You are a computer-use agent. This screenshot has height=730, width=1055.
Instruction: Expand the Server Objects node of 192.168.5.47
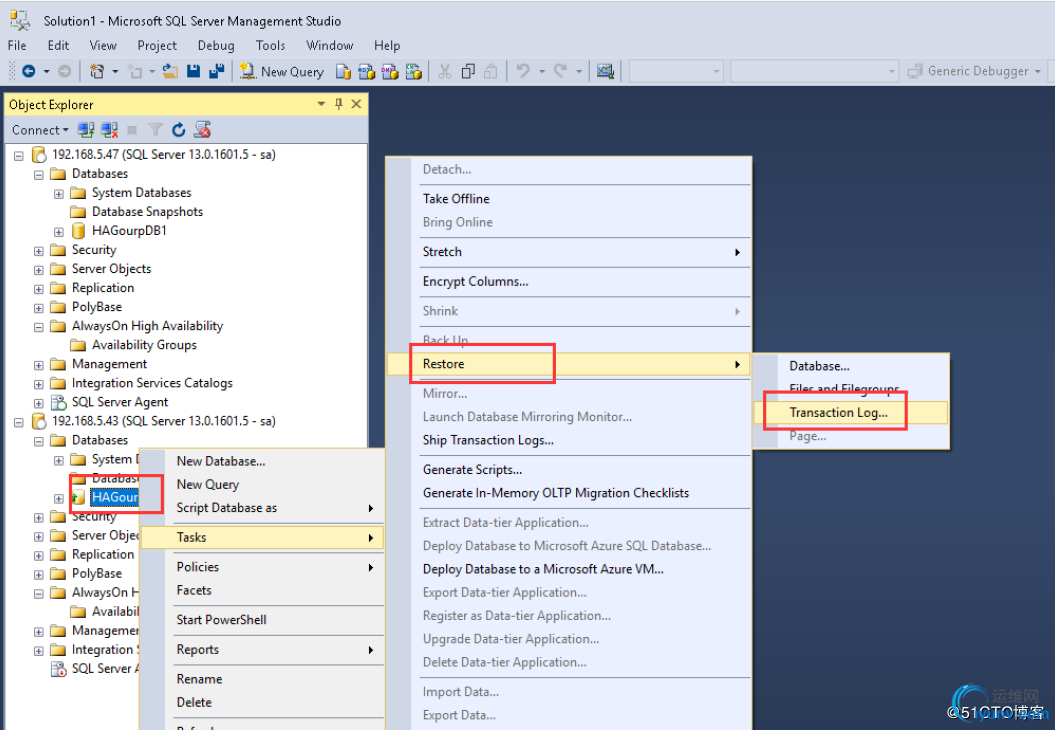click(x=38, y=270)
